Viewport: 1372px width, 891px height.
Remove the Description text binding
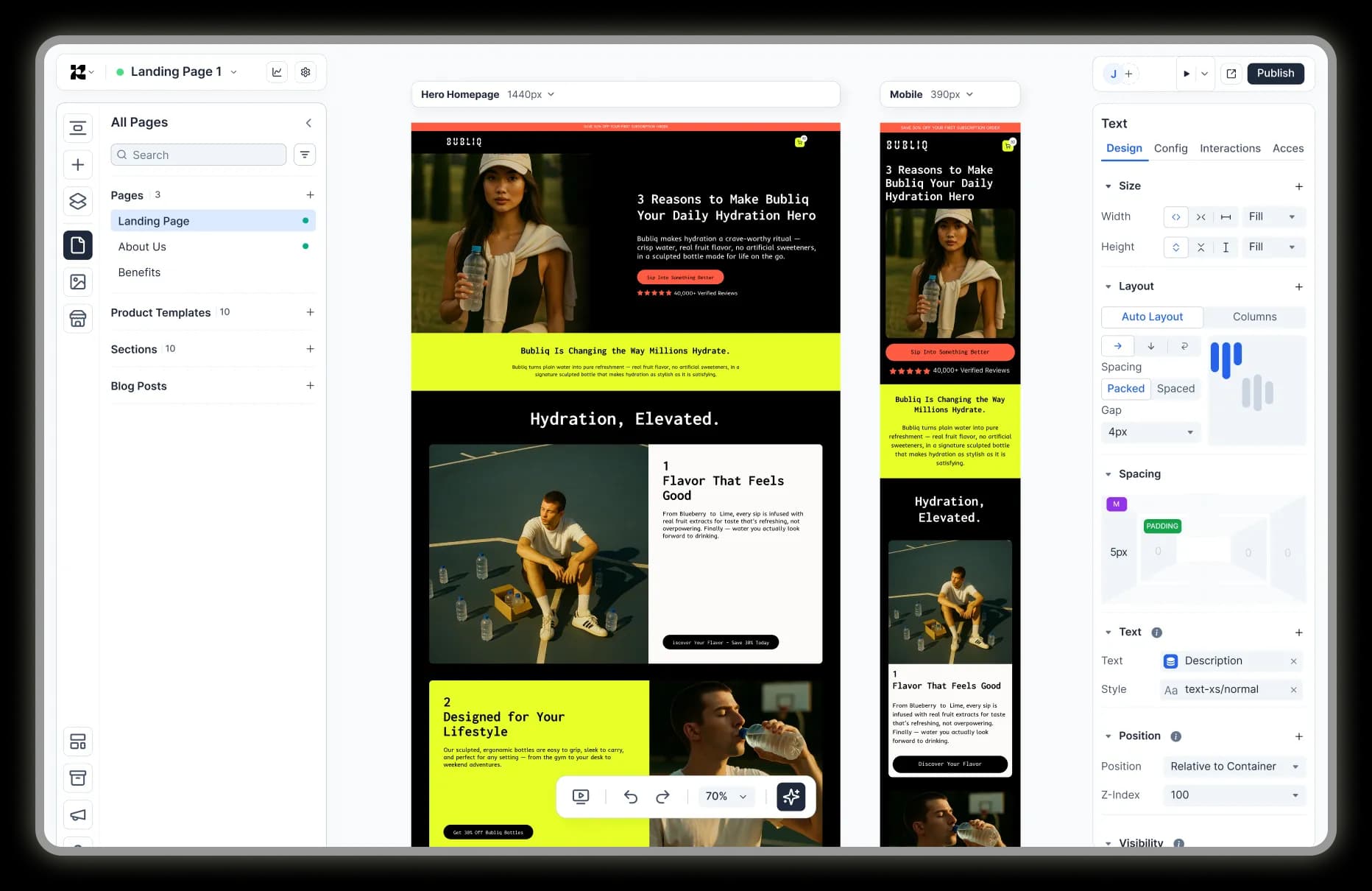1293,661
